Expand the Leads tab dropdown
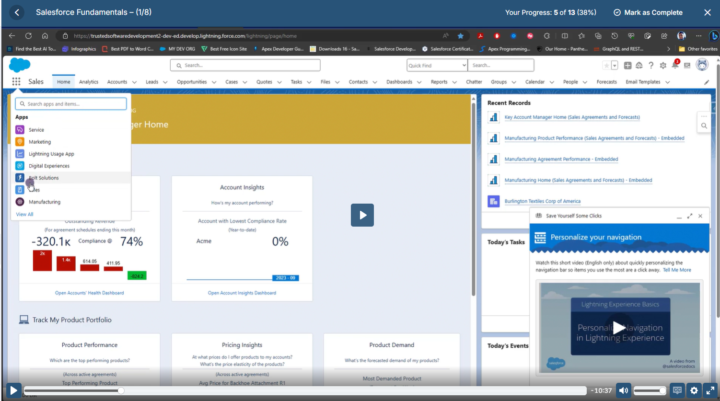720x401 pixels. pyautogui.click(x=165, y=82)
